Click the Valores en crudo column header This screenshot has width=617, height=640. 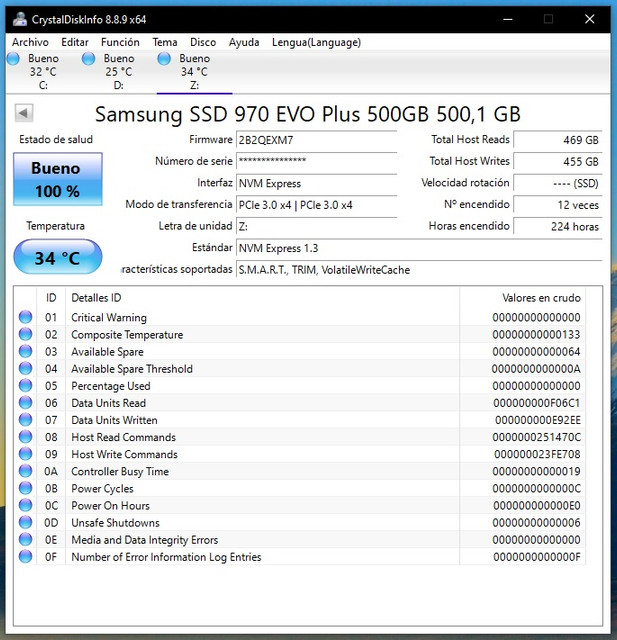coord(522,298)
